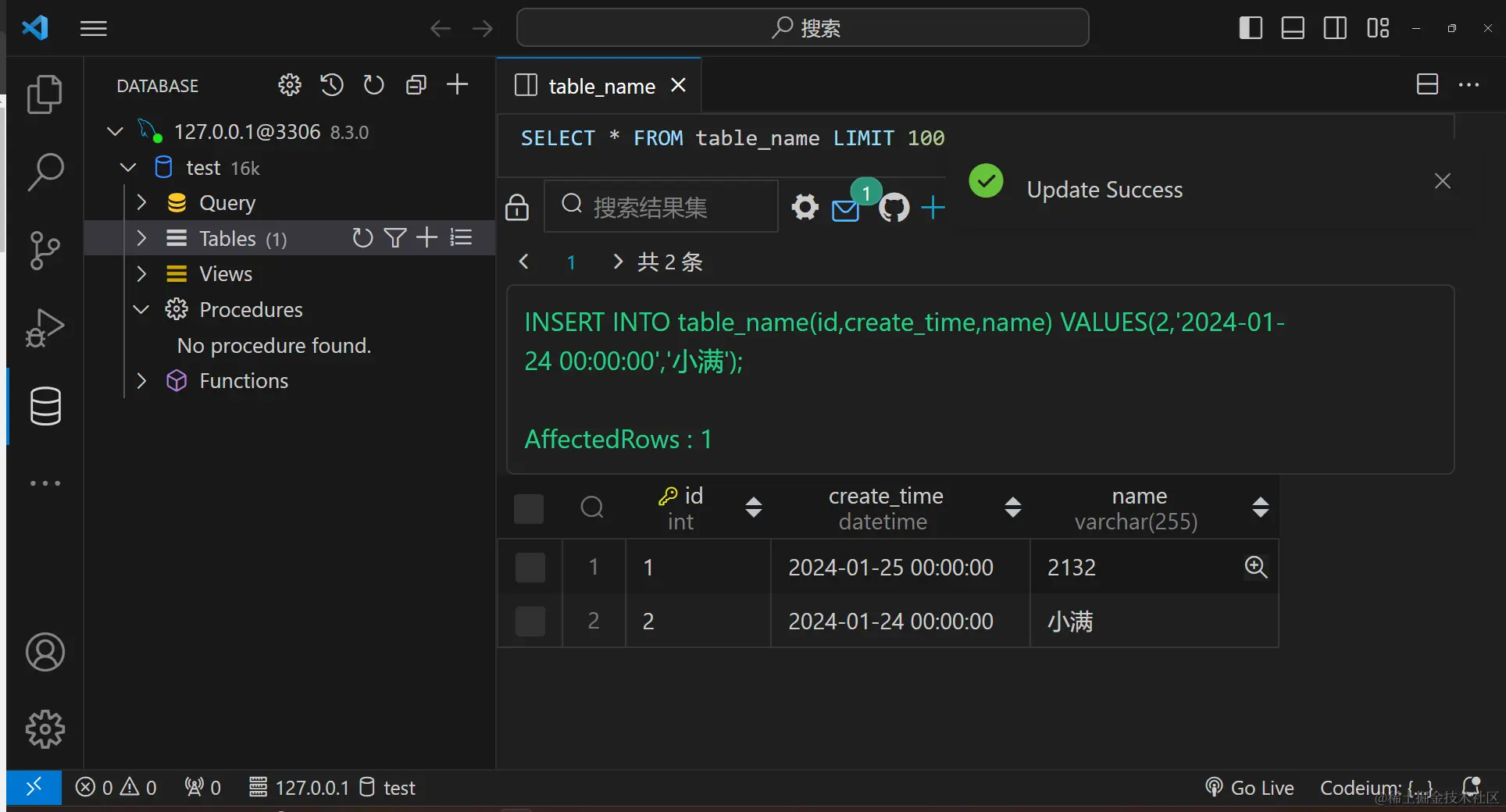The image size is (1506, 812).
Task: Check the row 2 checkbox
Action: click(530, 621)
